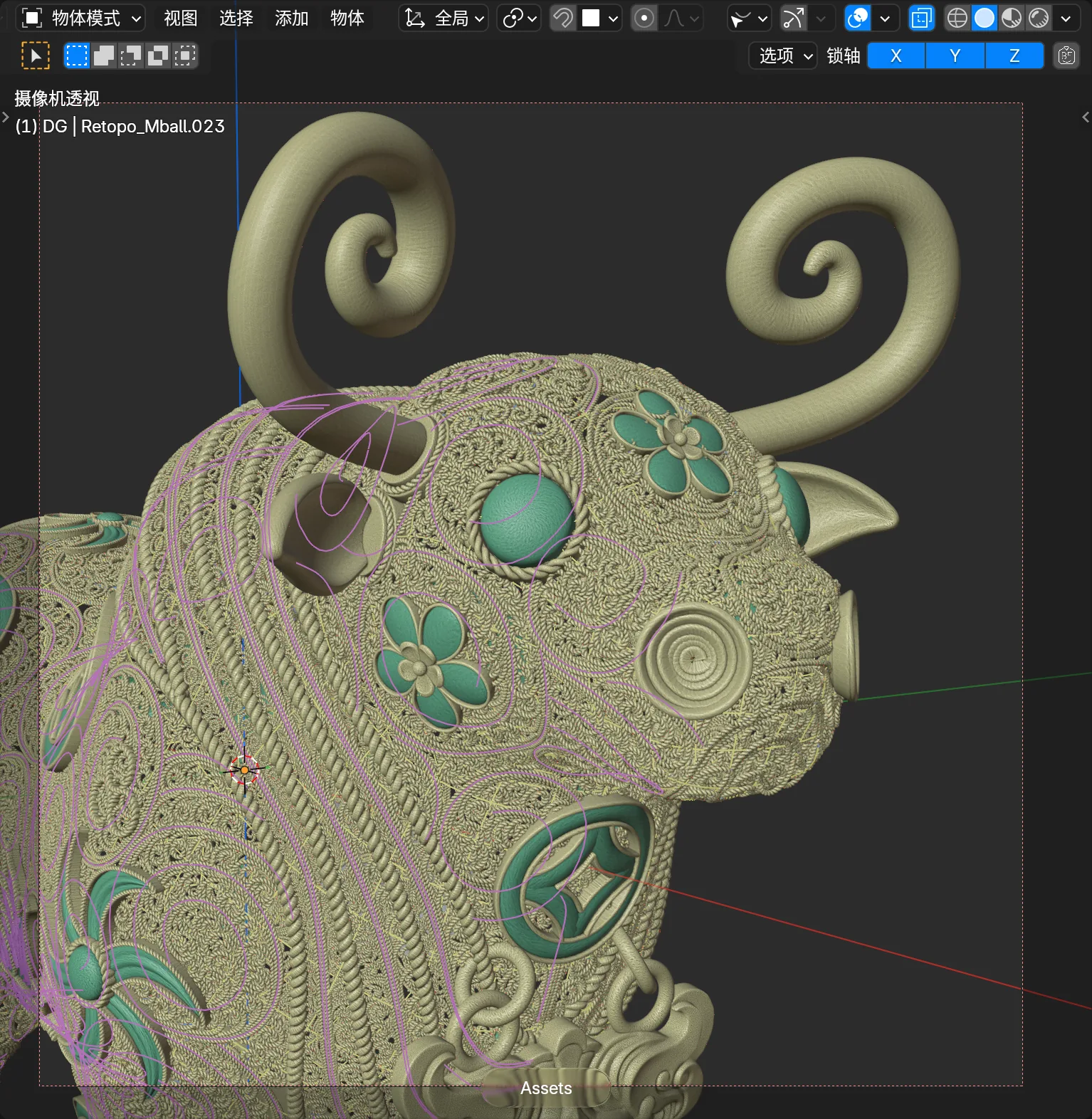Image resolution: width=1092 pixels, height=1119 pixels.
Task: Switch viewport shading to Material Preview
Action: [1012, 18]
